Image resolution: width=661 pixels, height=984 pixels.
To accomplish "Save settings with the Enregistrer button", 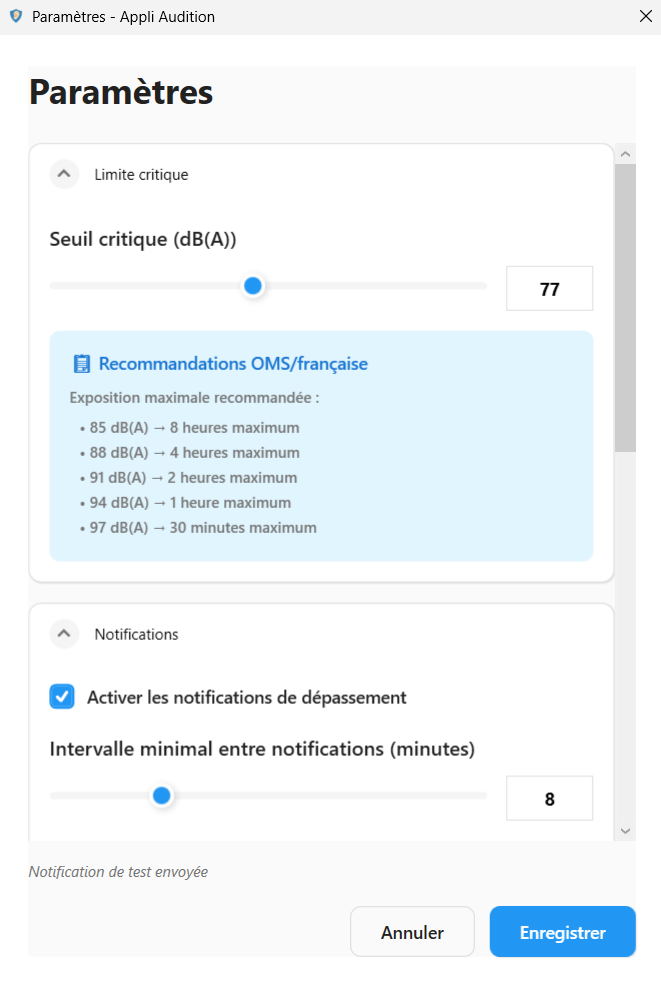I will pos(562,932).
